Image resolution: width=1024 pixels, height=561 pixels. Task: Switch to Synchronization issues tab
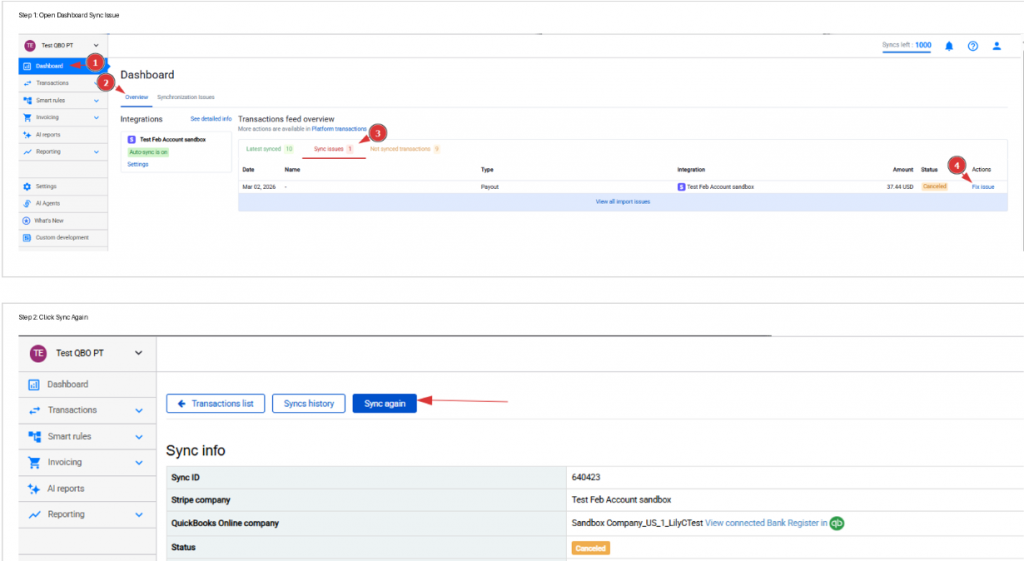[185, 97]
